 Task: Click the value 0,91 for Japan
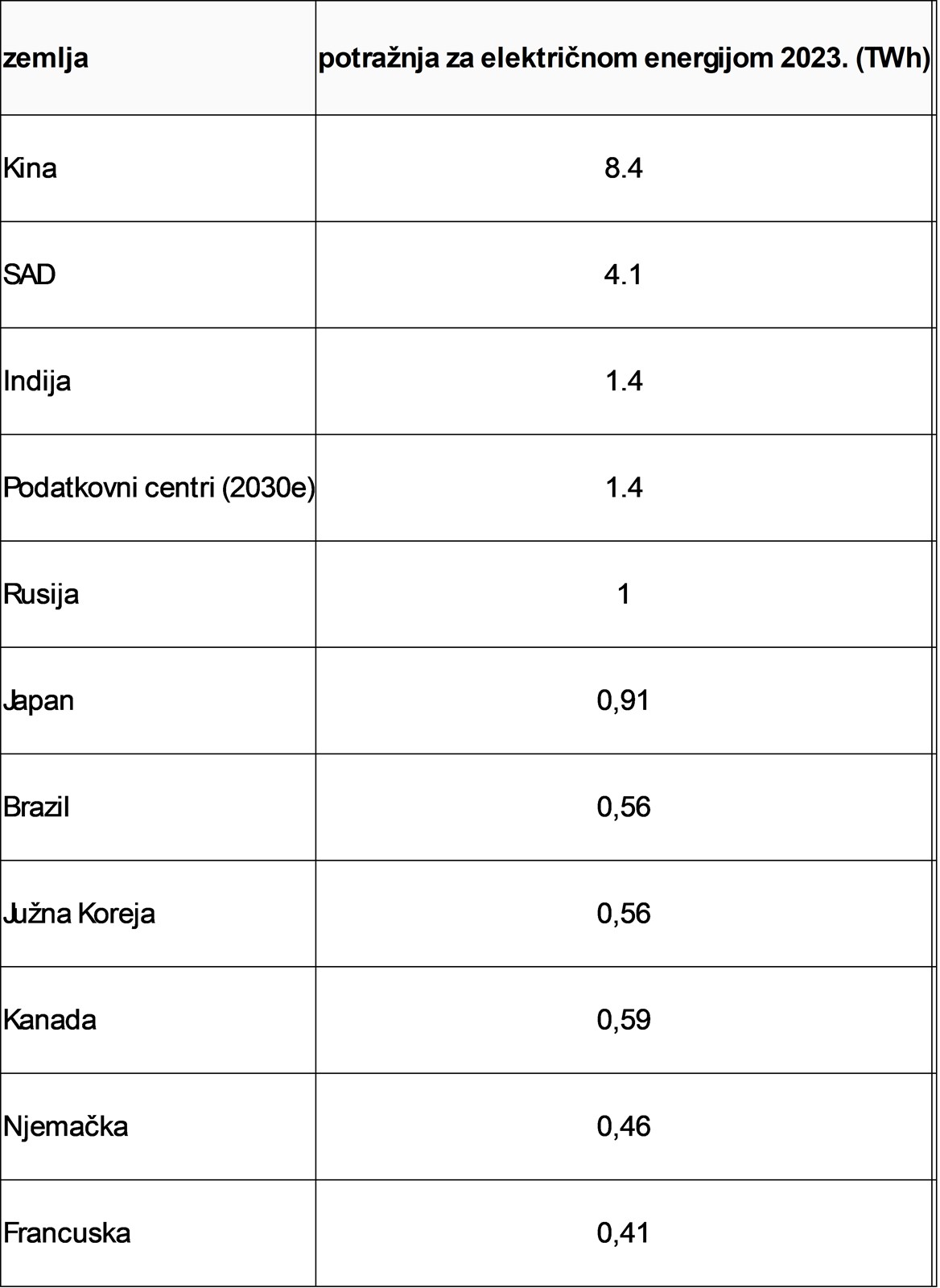coord(624,700)
